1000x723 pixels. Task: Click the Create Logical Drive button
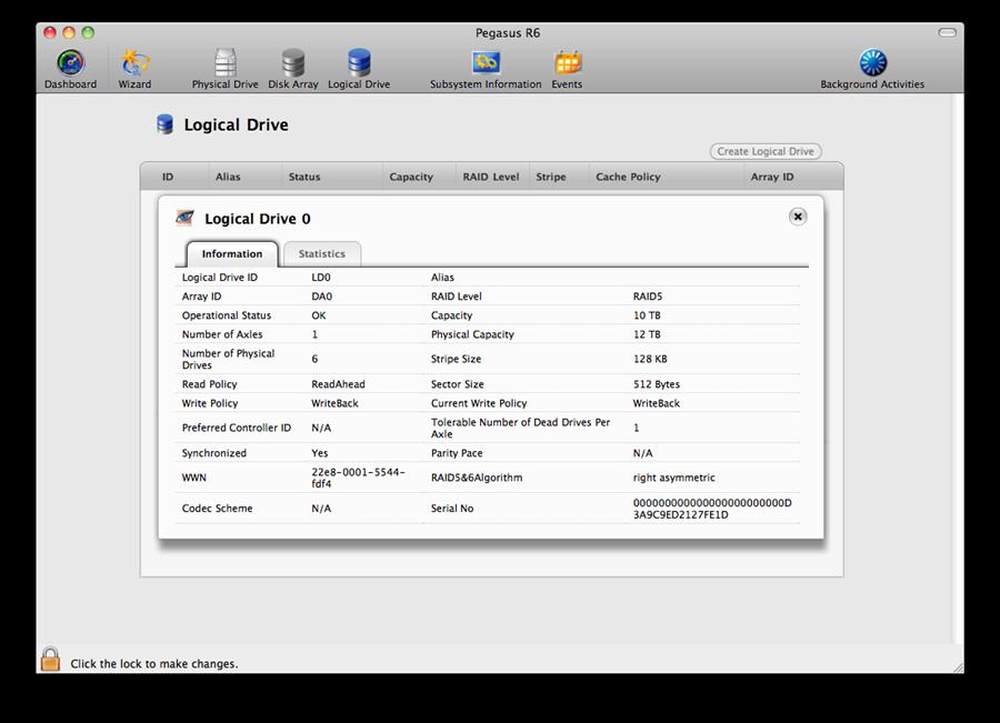(765, 151)
